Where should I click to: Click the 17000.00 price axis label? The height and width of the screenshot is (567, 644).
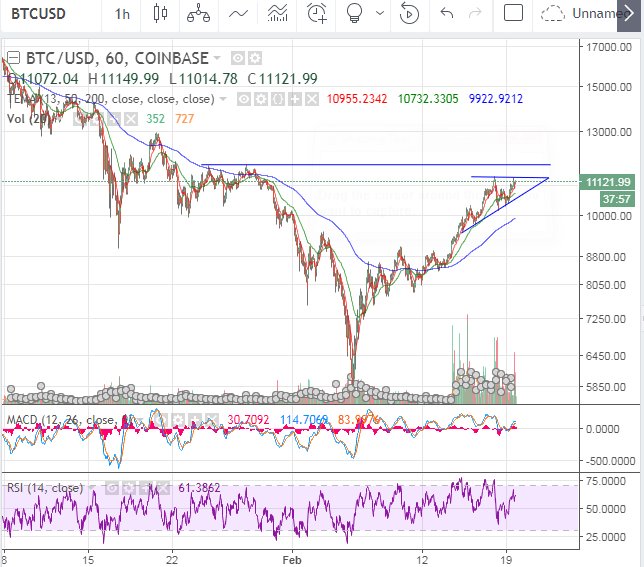(609, 47)
